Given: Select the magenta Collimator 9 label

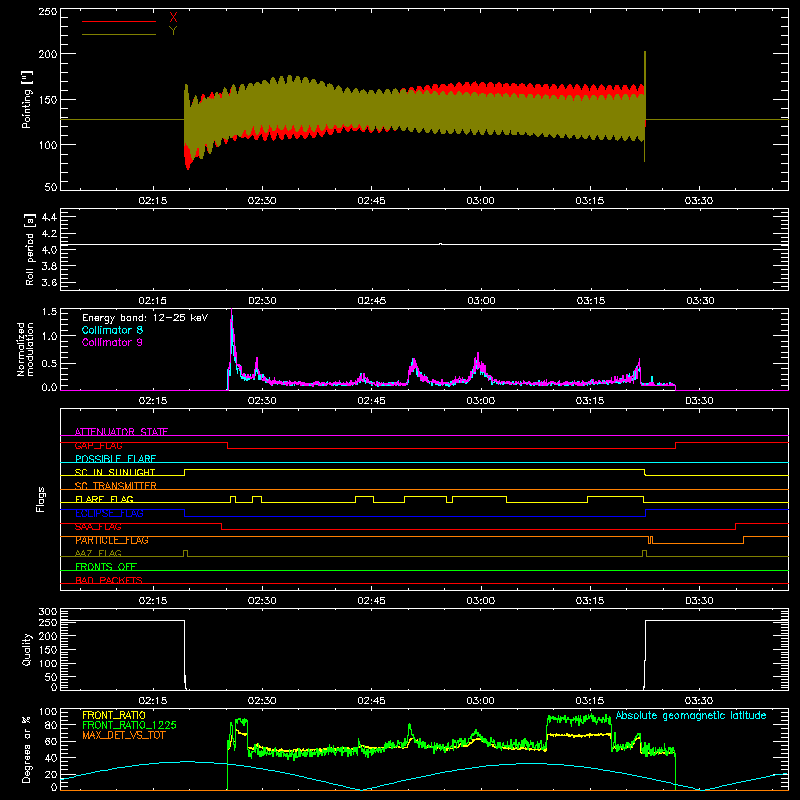Looking at the screenshot, I should coord(112,342).
